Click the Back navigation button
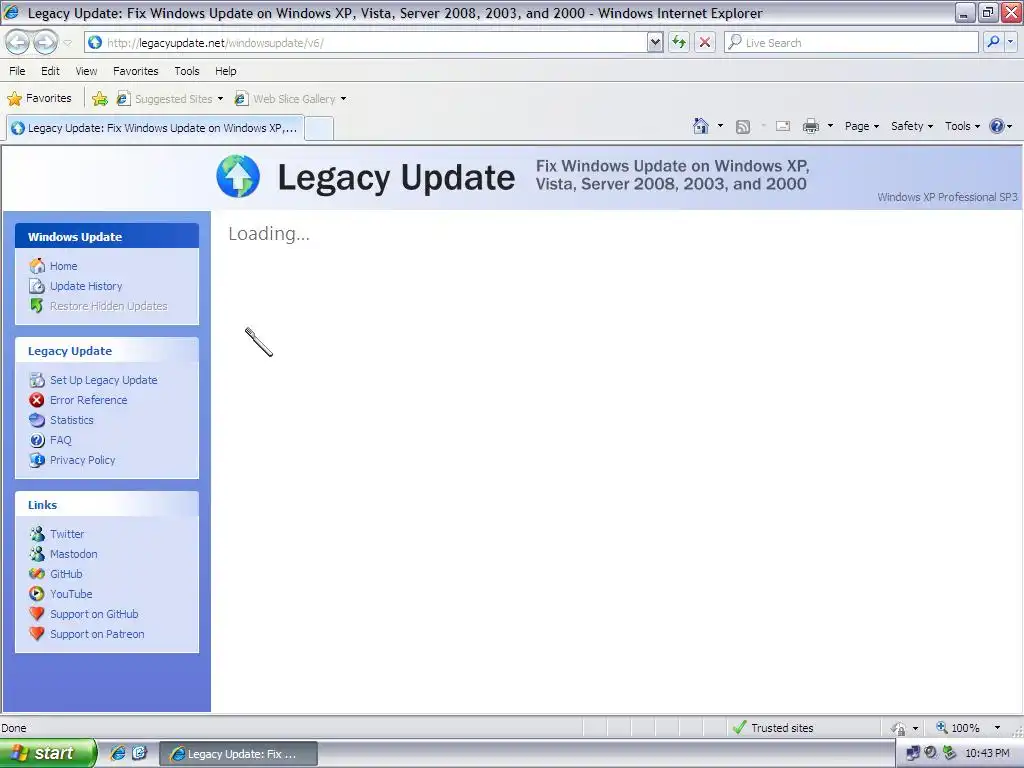 point(18,42)
